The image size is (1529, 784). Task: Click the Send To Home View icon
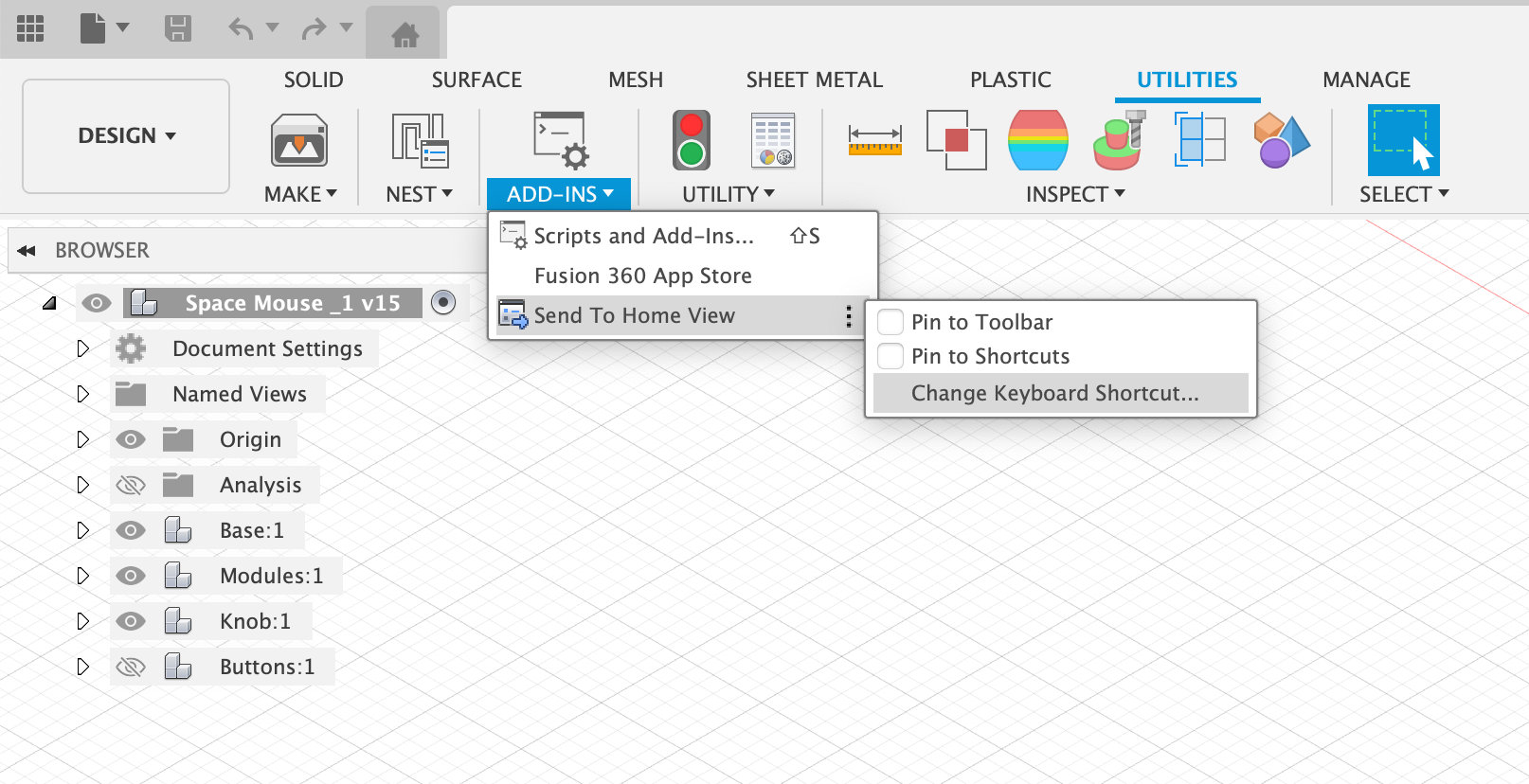[x=513, y=315]
